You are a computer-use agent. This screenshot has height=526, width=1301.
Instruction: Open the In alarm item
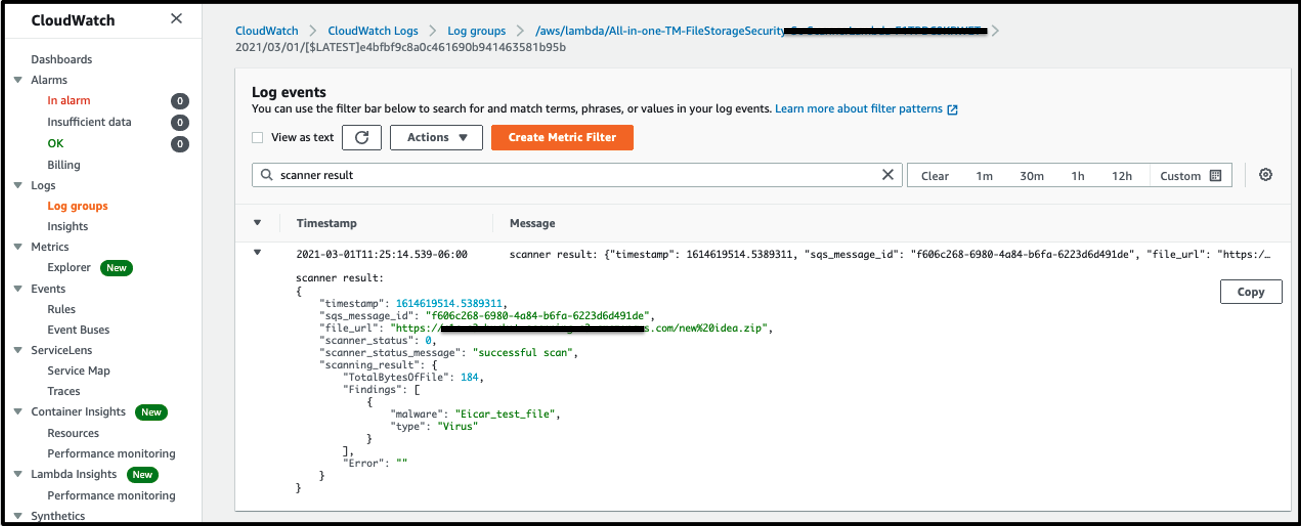69,101
